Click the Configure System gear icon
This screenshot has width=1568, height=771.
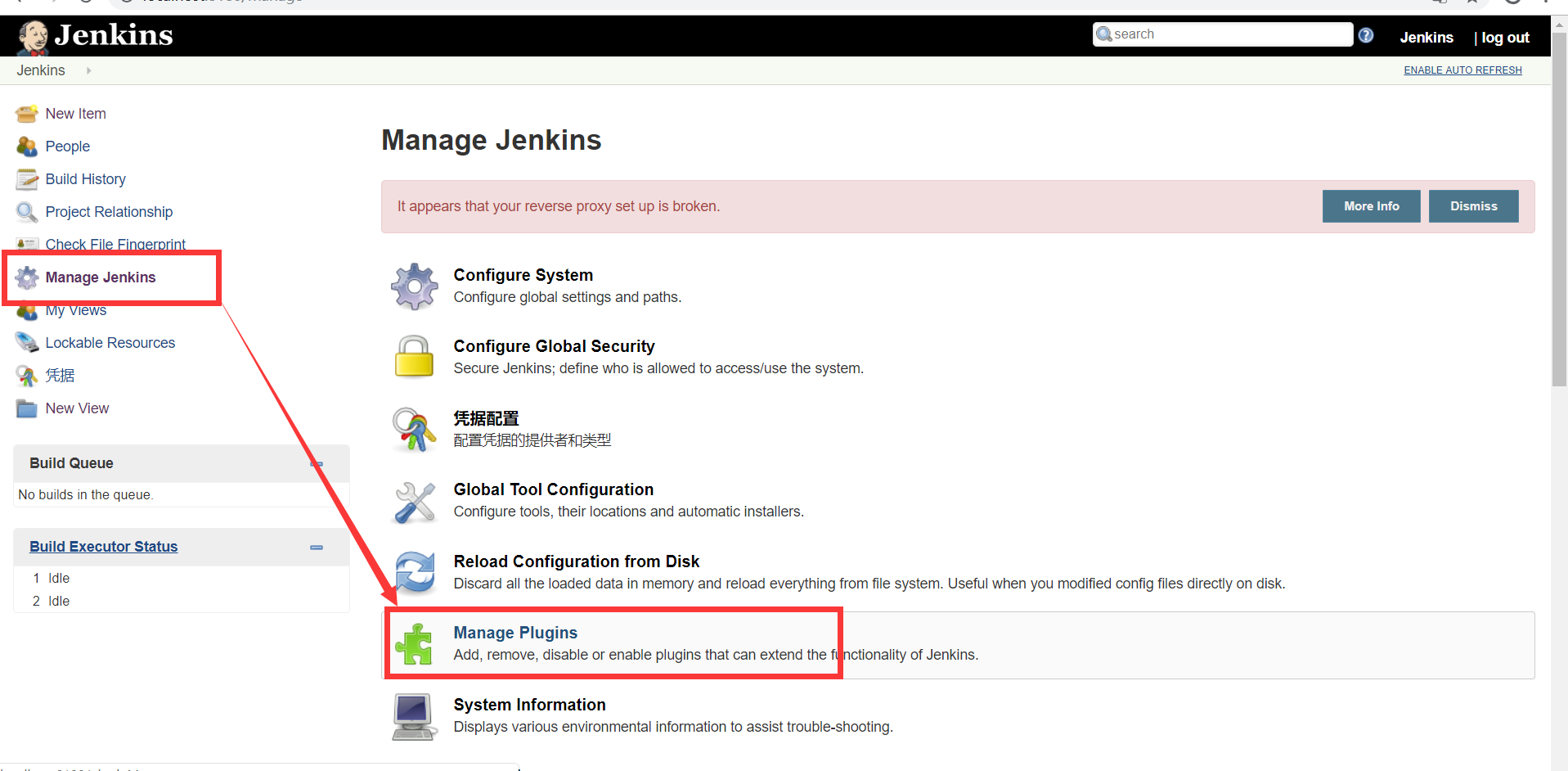pos(415,286)
